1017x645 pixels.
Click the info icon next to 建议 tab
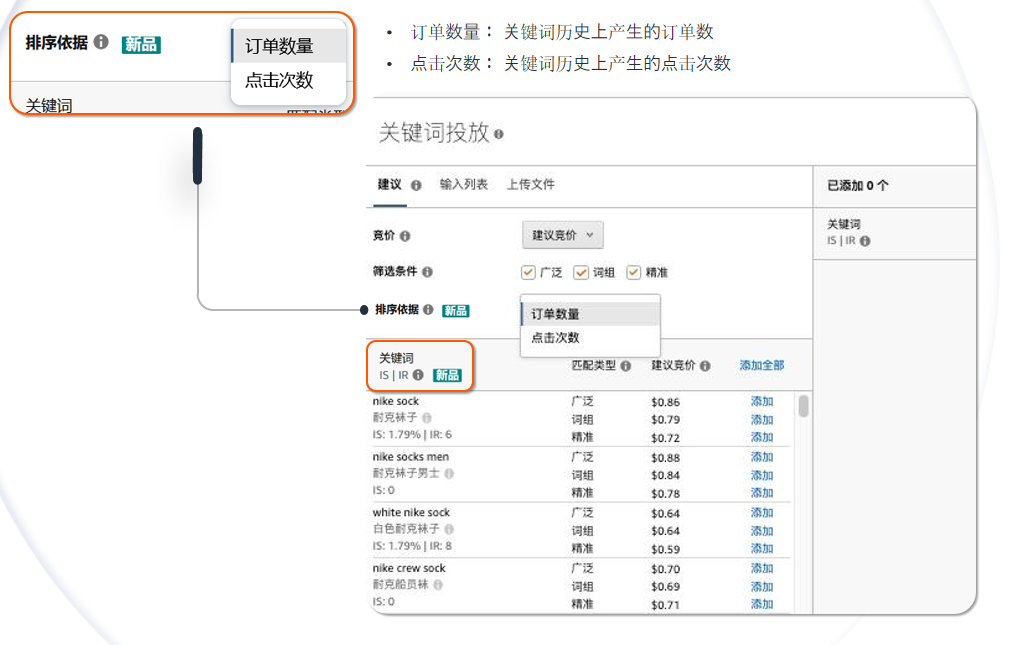(418, 184)
